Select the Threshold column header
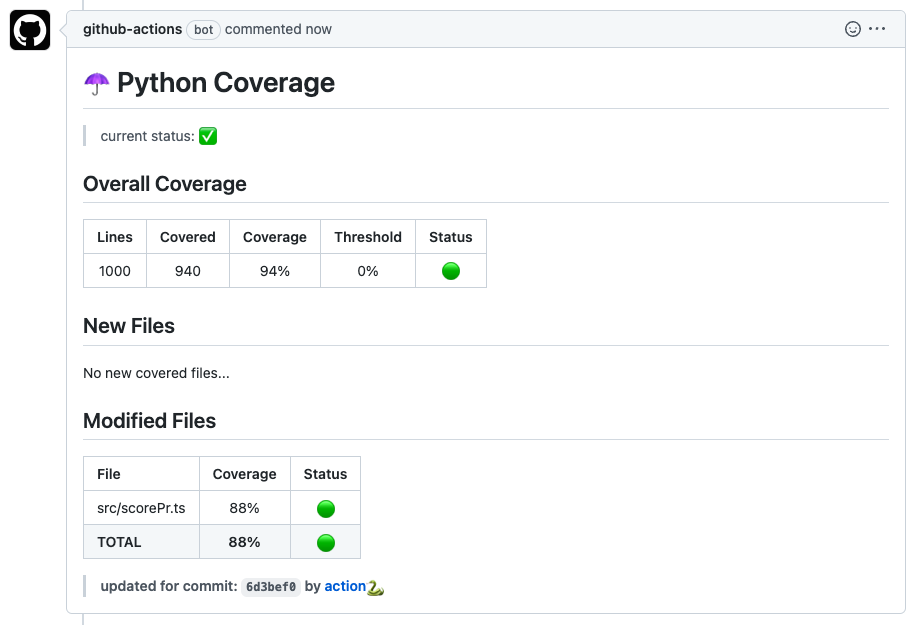920x625 pixels. [x=367, y=237]
